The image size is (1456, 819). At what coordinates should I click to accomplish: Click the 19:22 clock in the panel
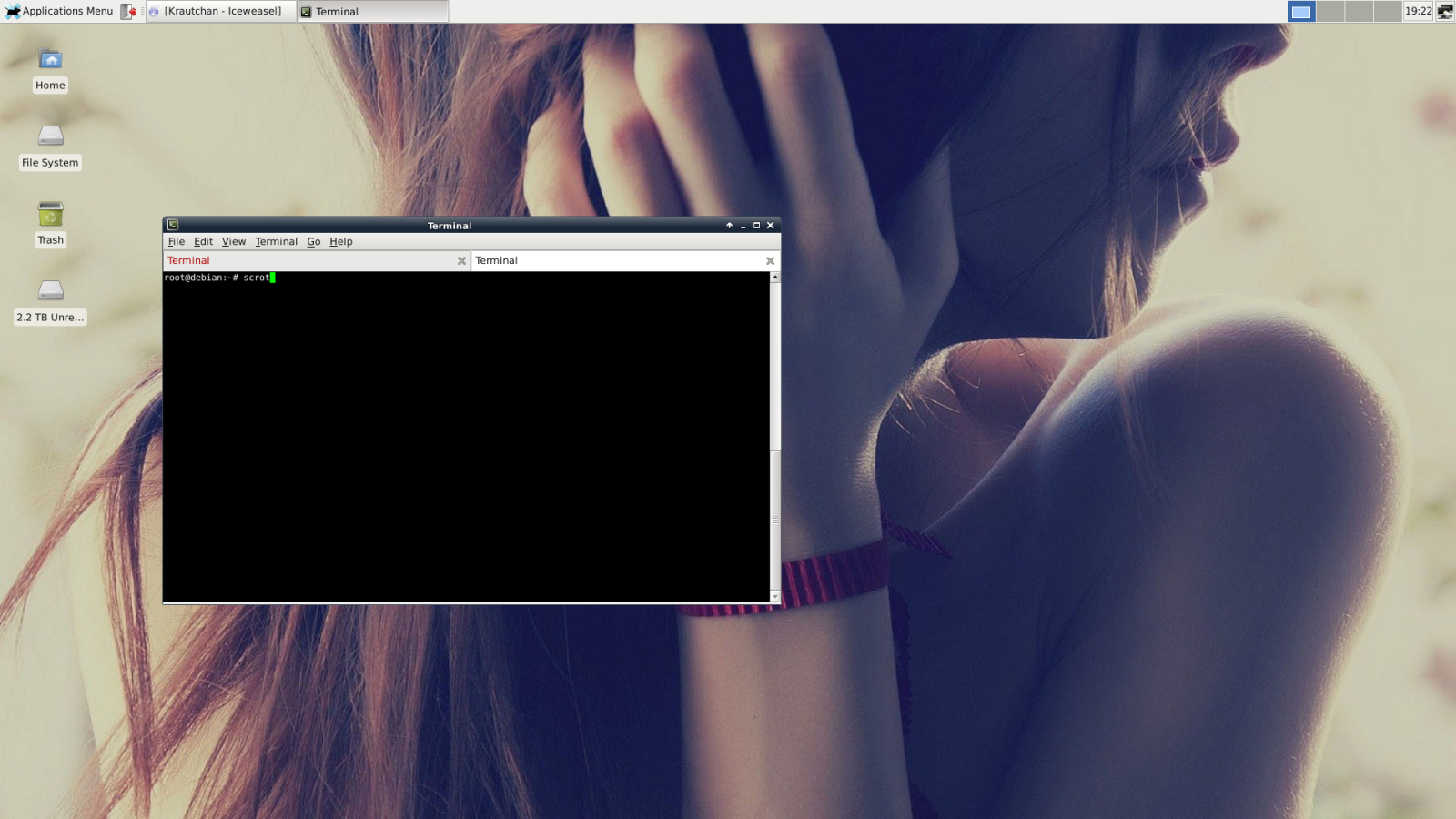tap(1418, 12)
